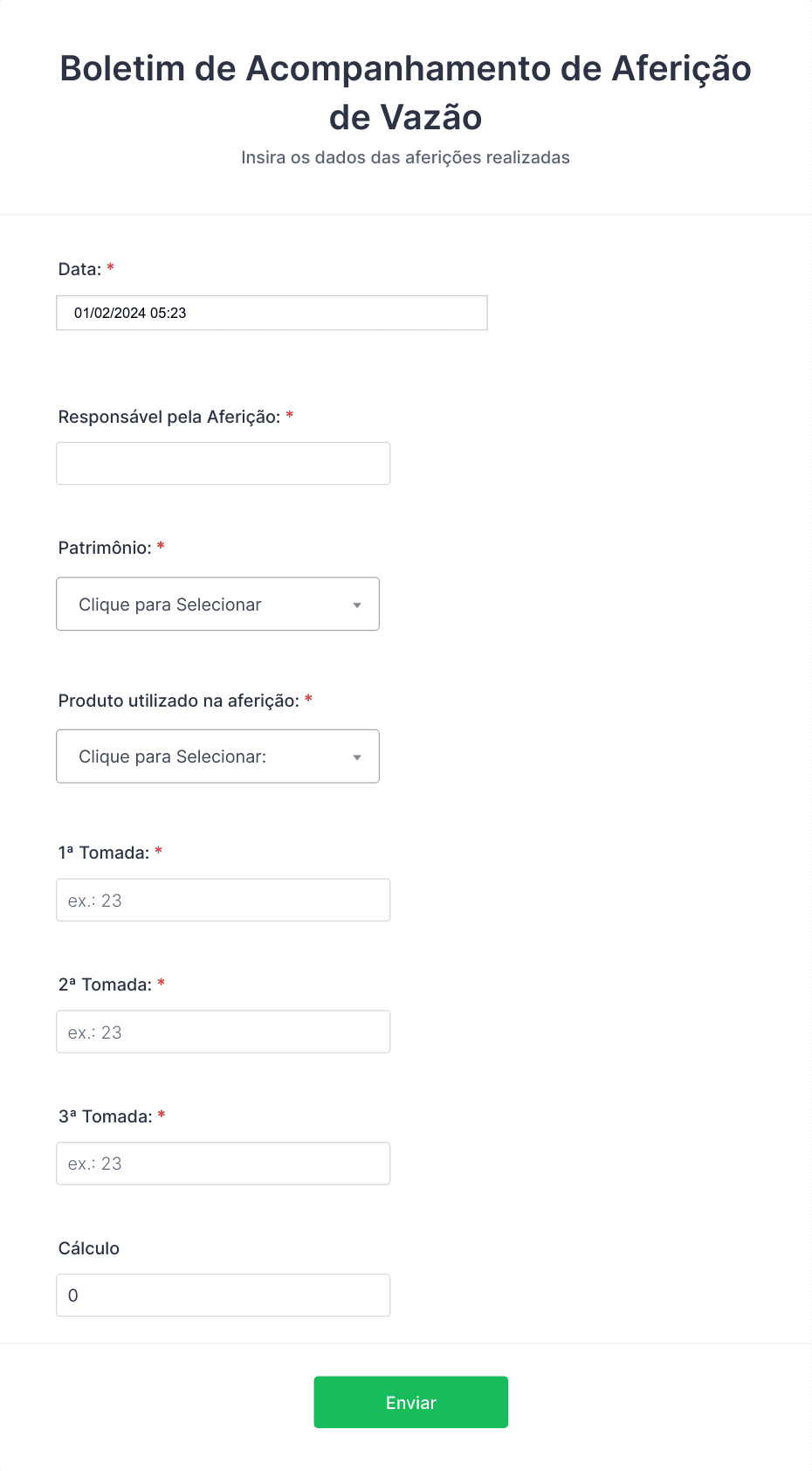Click the Cálculo field showing 0
The height and width of the screenshot is (1471, 812).
[x=223, y=1295]
